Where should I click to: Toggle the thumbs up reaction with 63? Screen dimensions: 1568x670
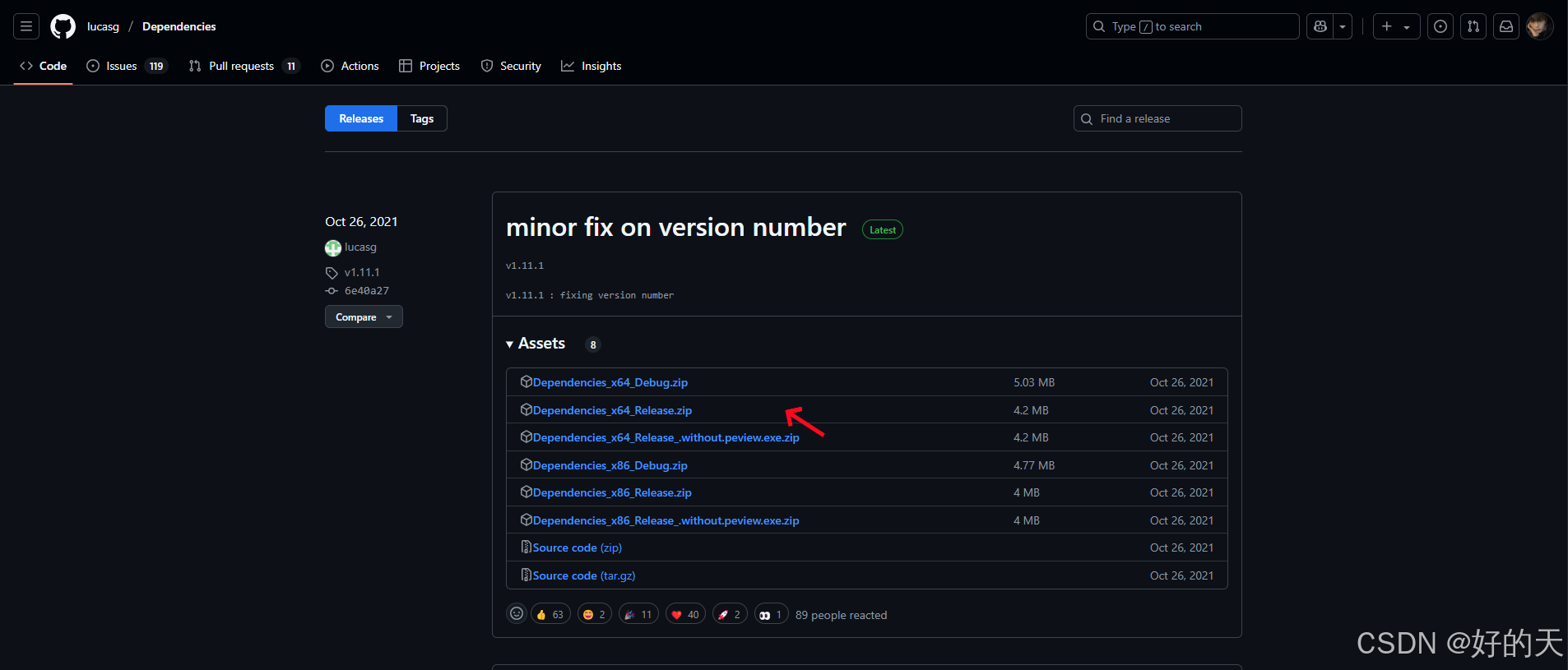(x=550, y=614)
